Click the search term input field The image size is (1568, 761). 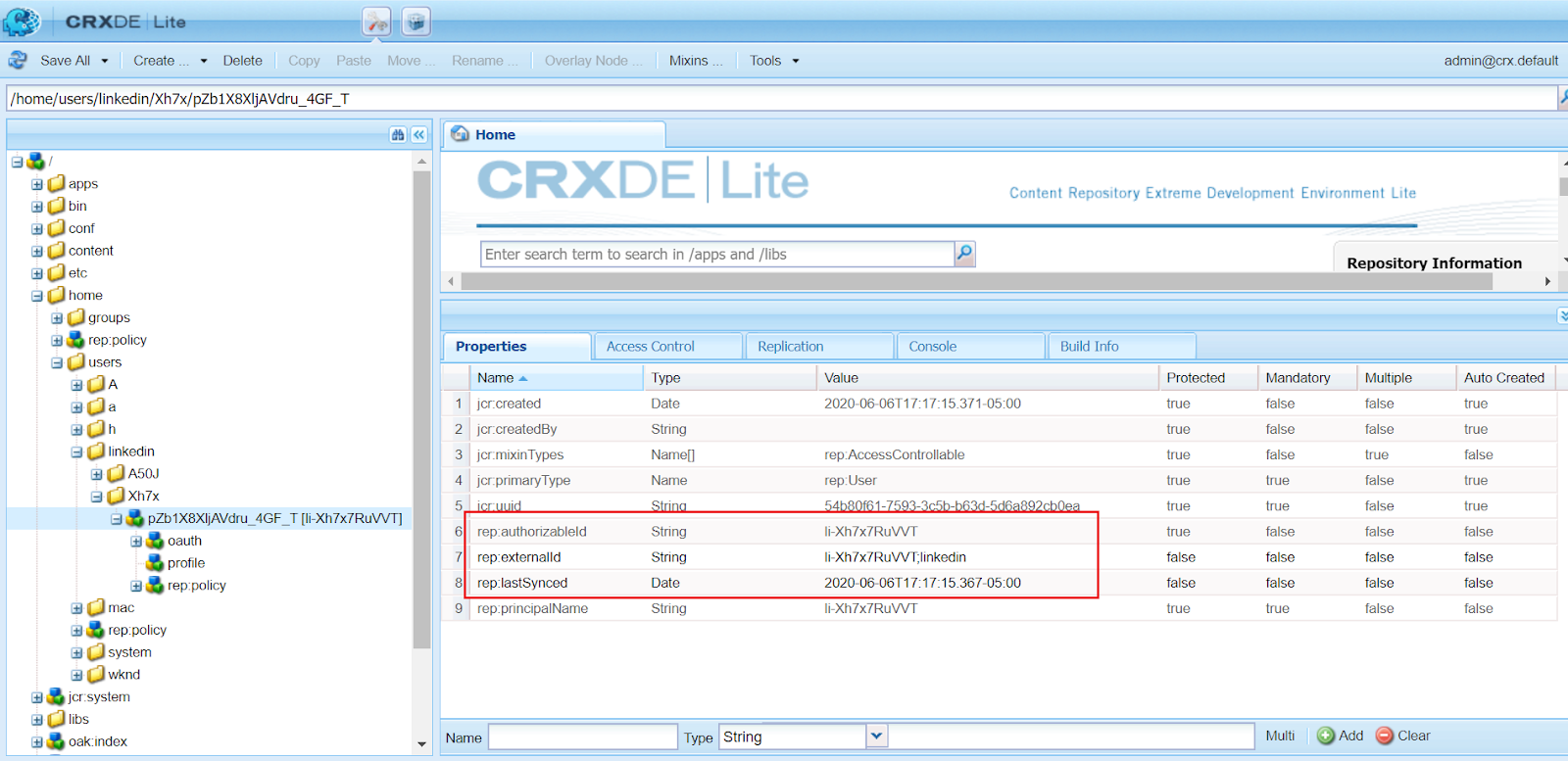click(717, 254)
